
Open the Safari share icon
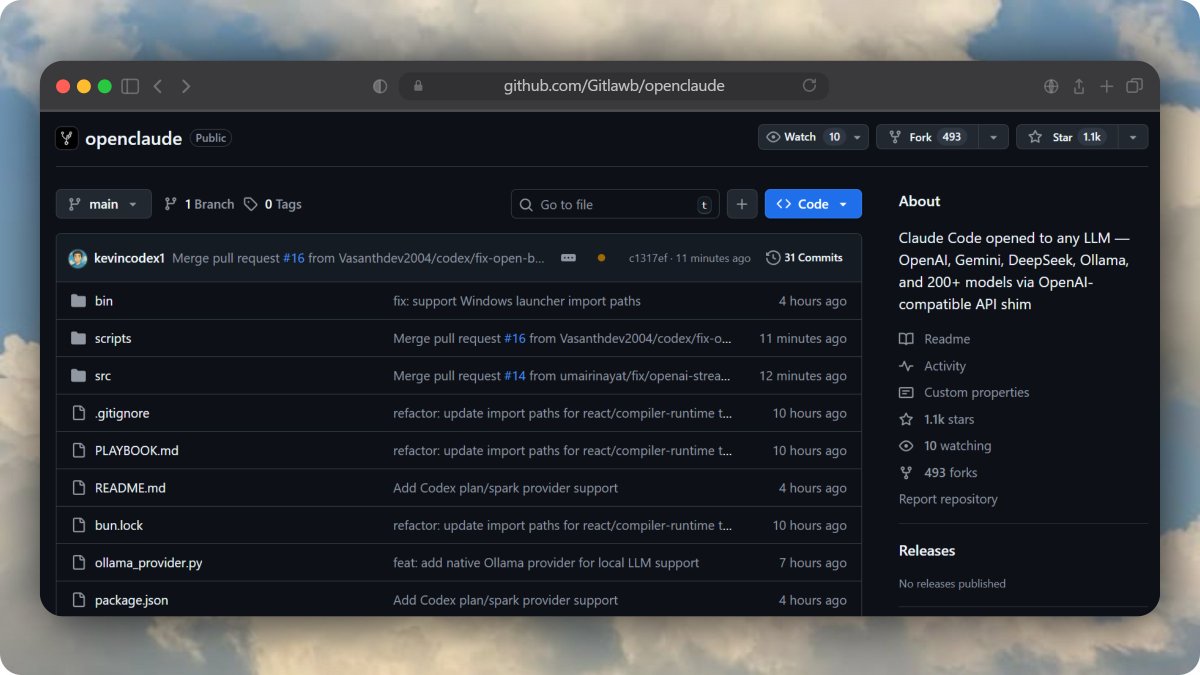1079,87
